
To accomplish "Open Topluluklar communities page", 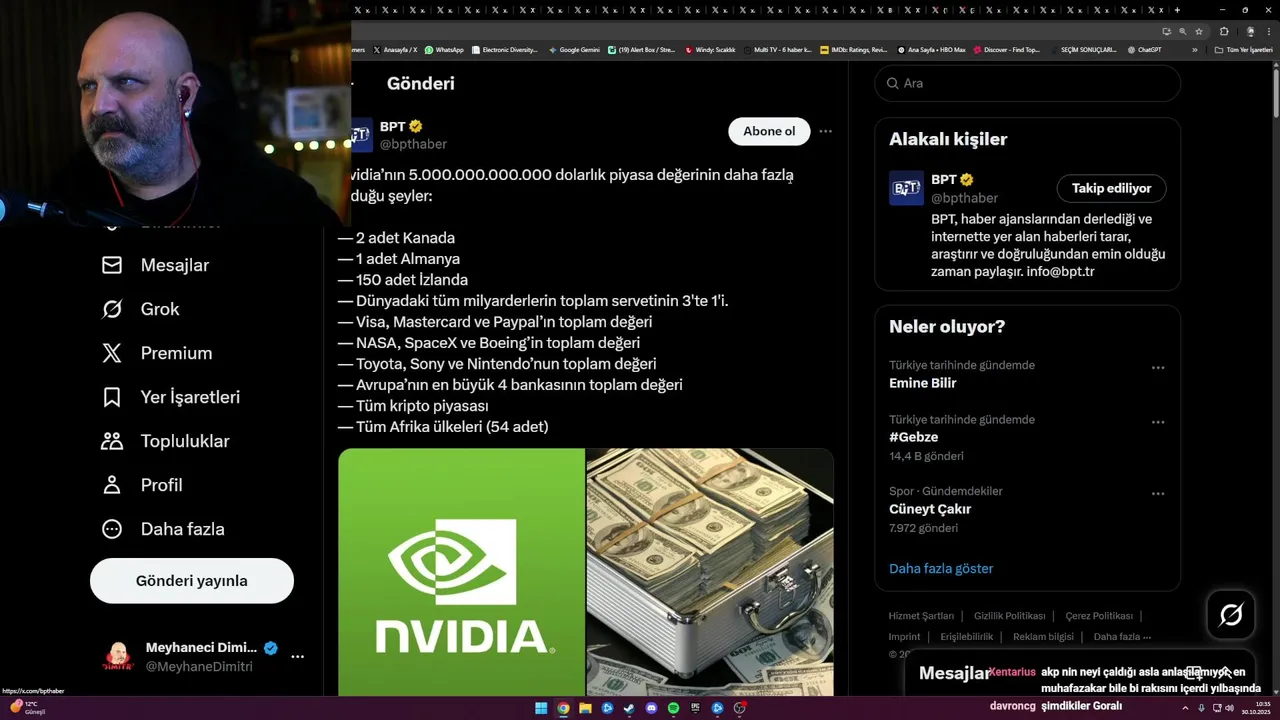I will (165, 441).
